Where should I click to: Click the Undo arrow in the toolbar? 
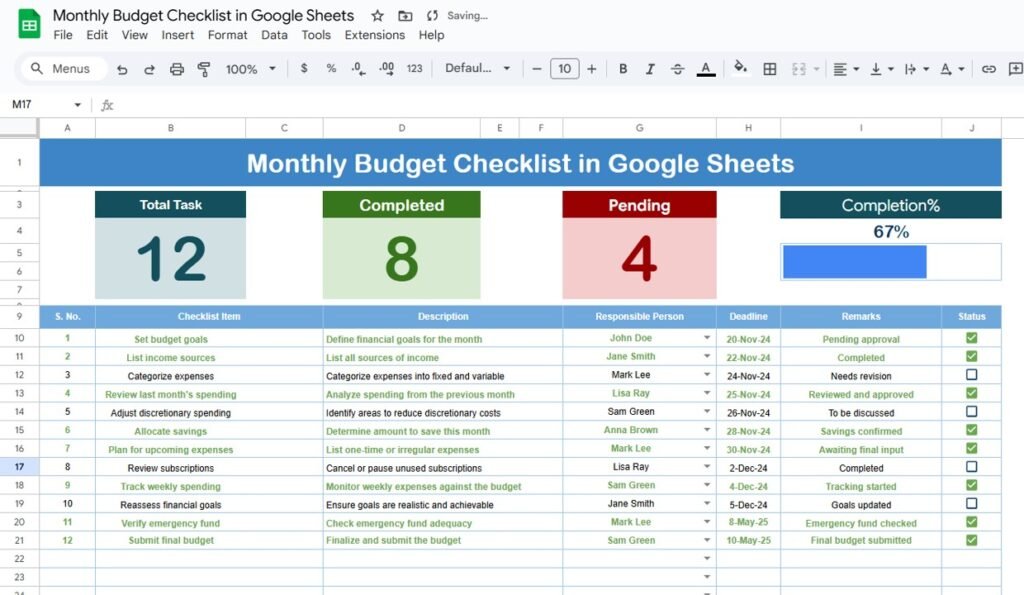(x=122, y=69)
